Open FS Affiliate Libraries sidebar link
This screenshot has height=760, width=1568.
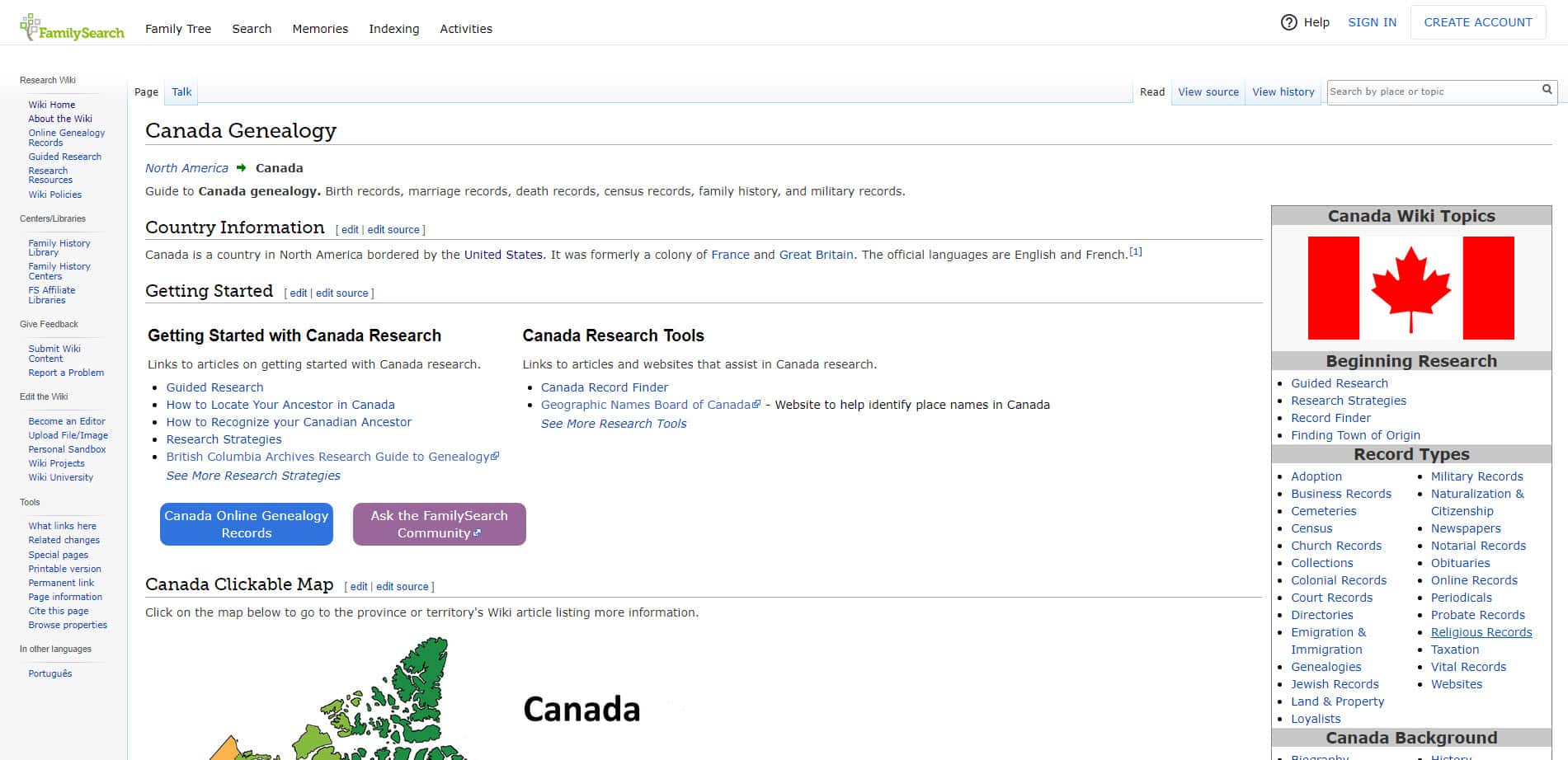coord(51,295)
